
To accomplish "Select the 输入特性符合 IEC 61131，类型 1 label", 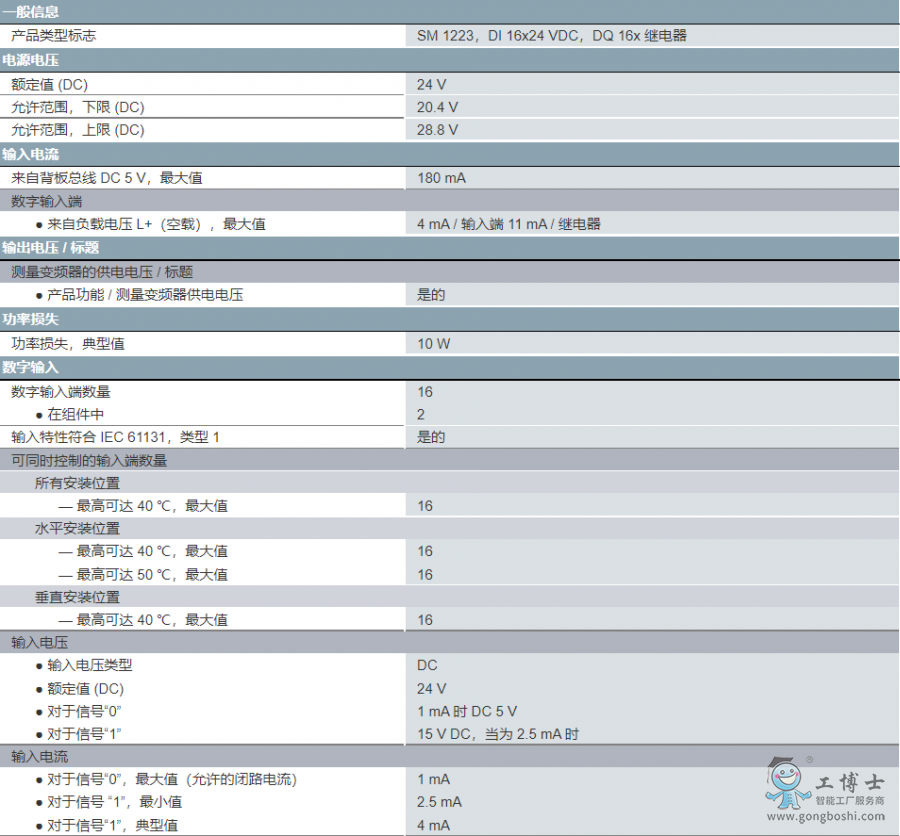I will 115,437.
